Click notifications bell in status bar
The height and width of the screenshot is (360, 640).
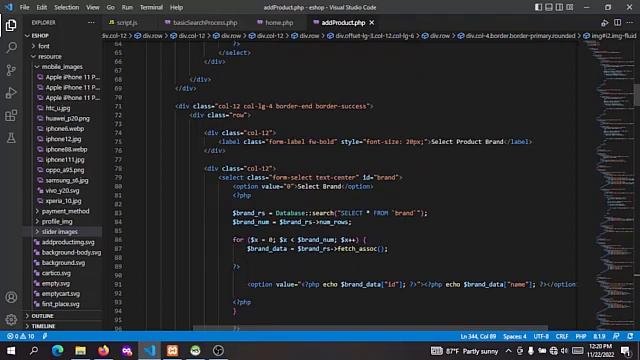631,336
